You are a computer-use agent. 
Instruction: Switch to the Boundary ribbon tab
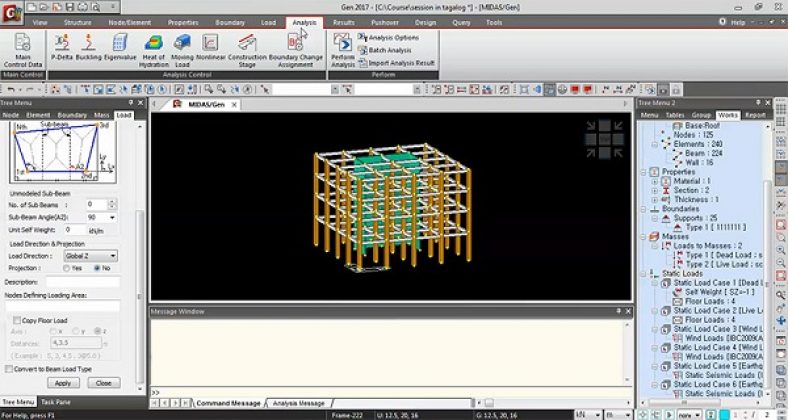(x=230, y=23)
